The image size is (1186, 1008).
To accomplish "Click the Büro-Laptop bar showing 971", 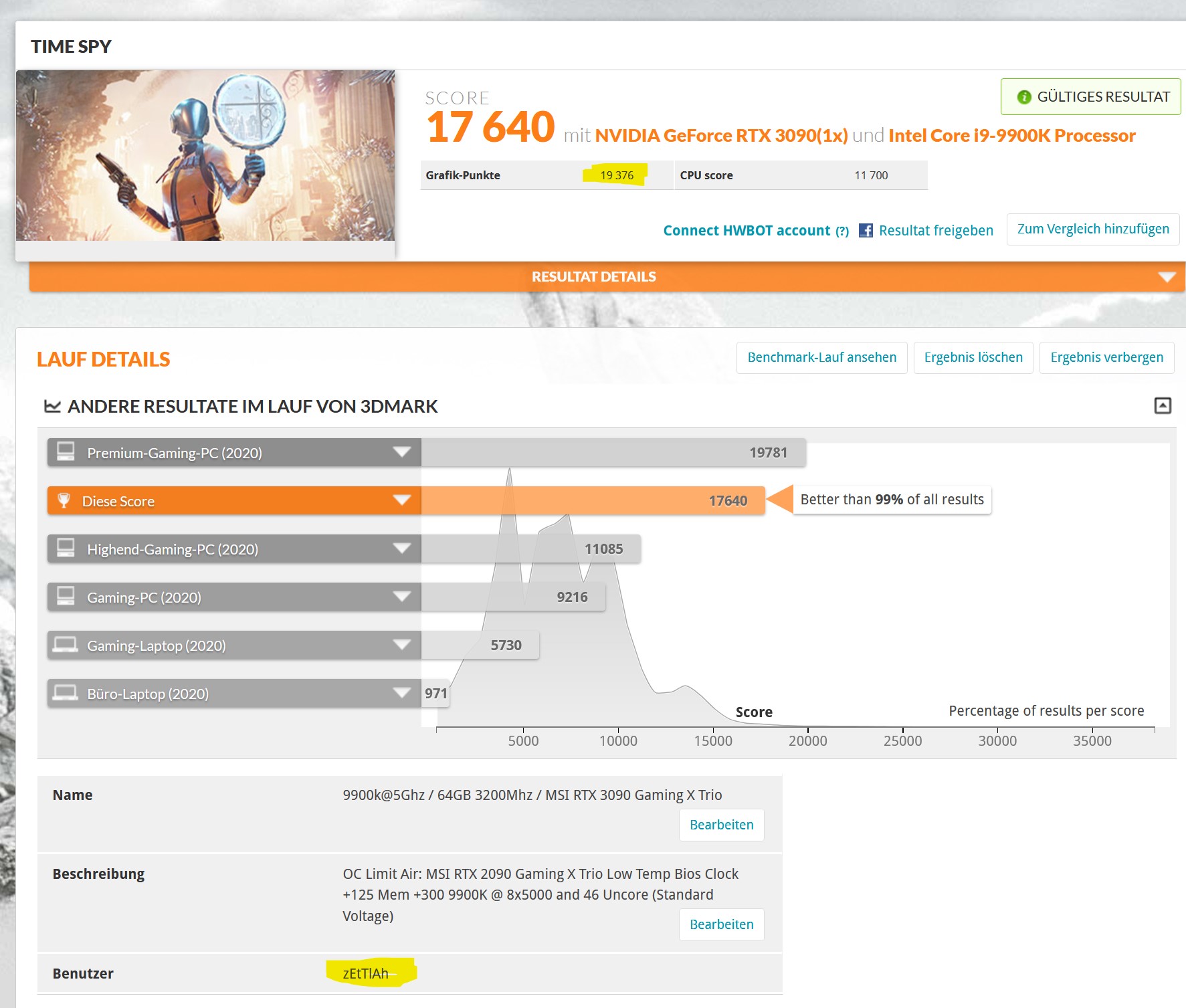I will [x=435, y=693].
